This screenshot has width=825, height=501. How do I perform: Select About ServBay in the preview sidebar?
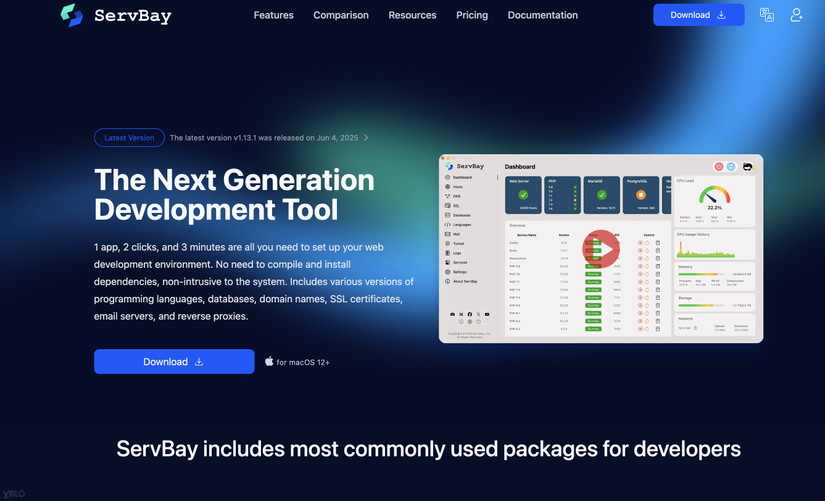pos(461,282)
